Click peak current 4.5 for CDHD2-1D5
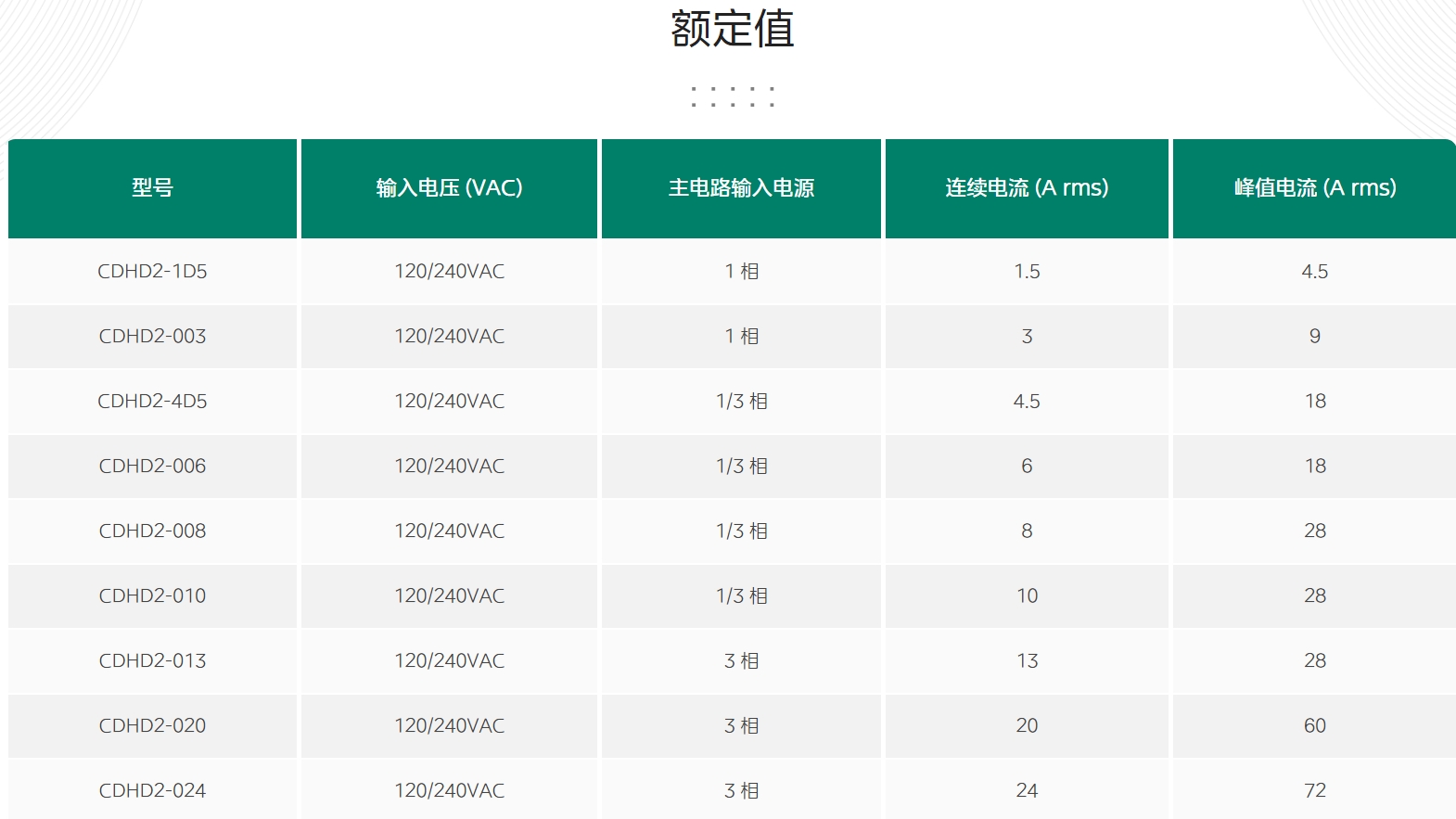This screenshot has width=1456, height=819. [1314, 272]
